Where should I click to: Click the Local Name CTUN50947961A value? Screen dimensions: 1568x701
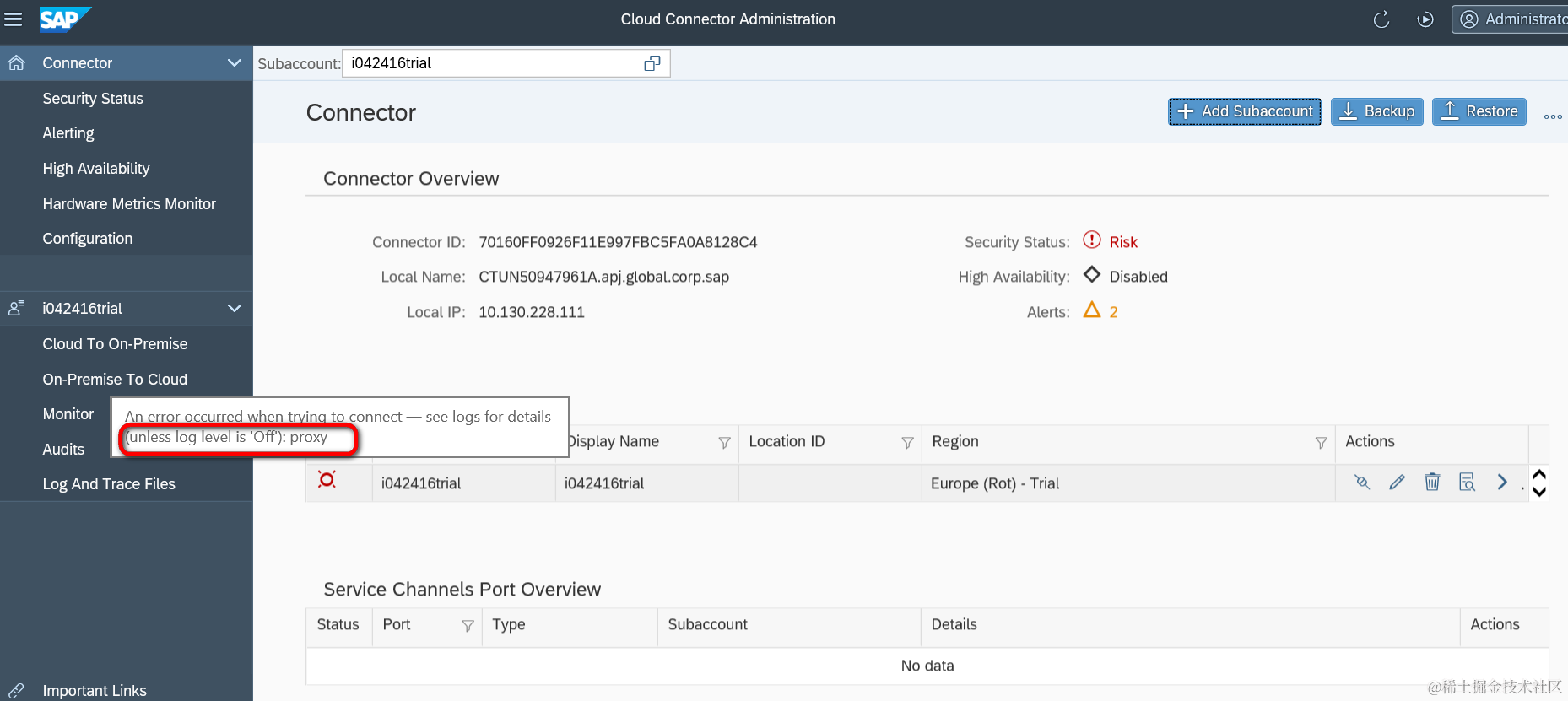click(x=603, y=277)
